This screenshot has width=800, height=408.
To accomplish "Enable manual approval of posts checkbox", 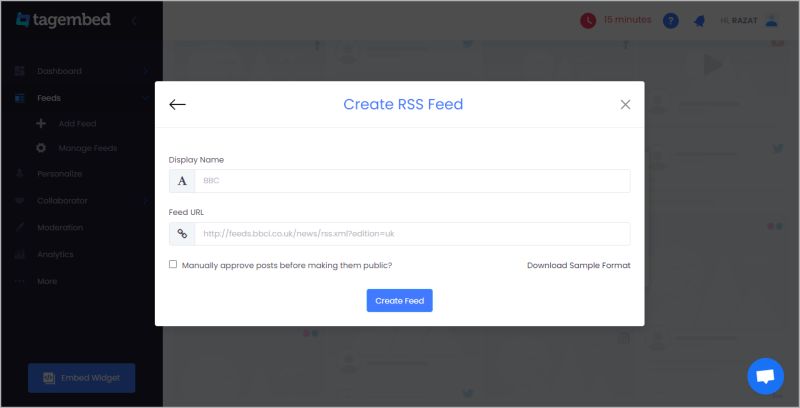I will point(173,264).
